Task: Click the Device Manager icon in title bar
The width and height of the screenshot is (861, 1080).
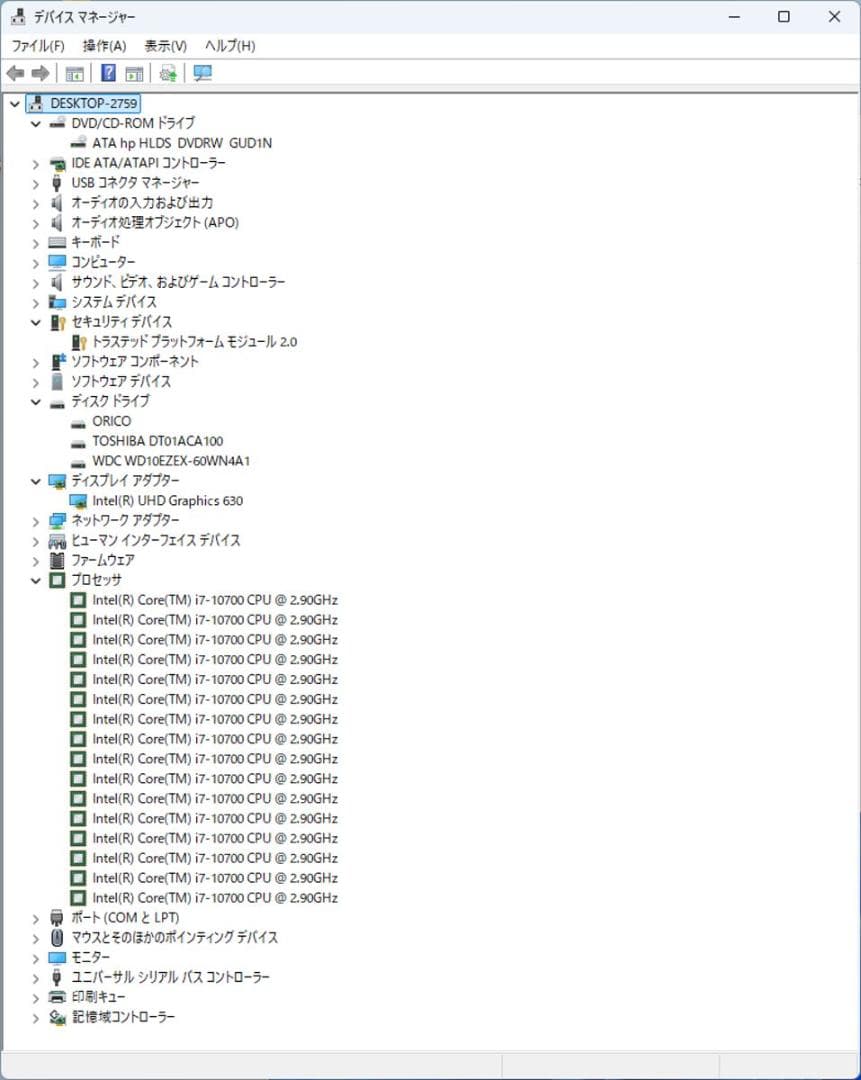Action: 20,16
